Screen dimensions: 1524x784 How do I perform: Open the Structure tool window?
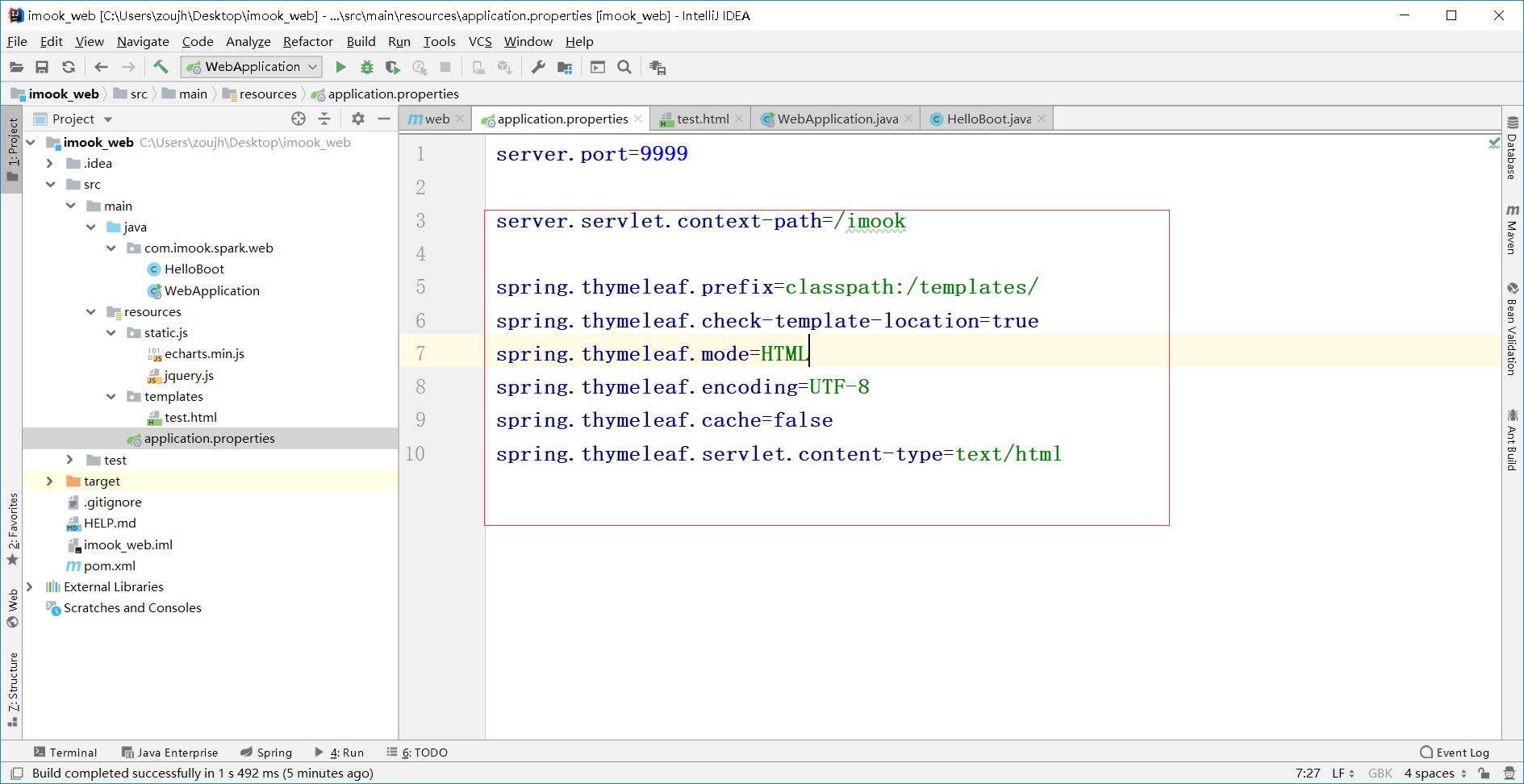12,690
